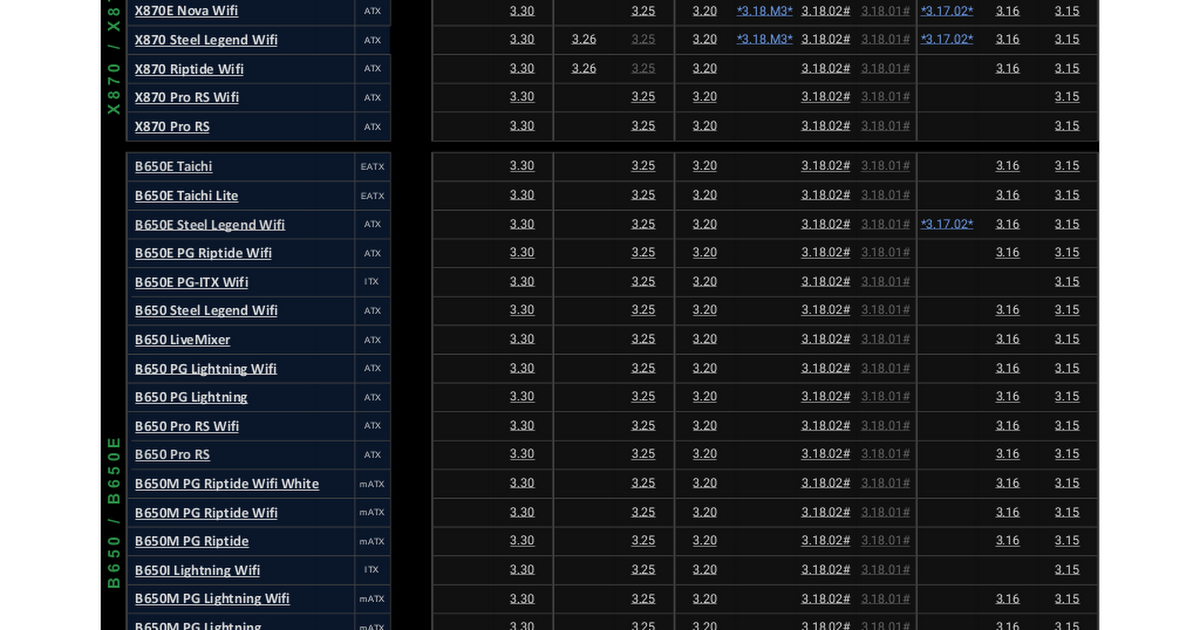
Task: Open 3.26 BIOS for X870 Riptide Wifi
Action: click(x=584, y=68)
